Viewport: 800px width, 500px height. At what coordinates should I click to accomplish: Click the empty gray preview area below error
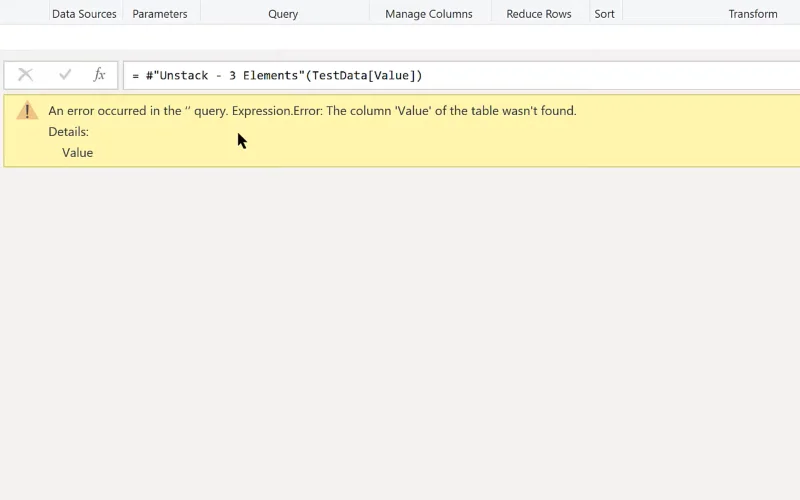coord(400,332)
